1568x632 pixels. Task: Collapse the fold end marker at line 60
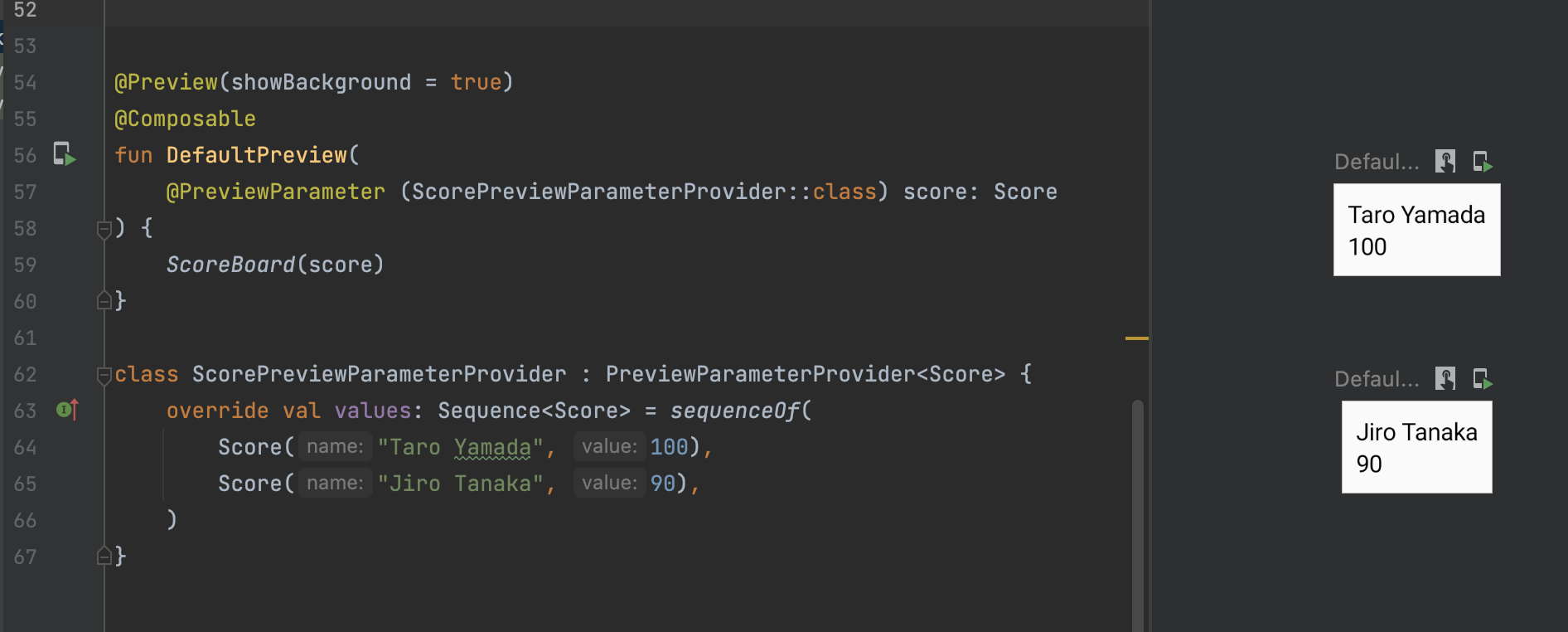click(104, 300)
